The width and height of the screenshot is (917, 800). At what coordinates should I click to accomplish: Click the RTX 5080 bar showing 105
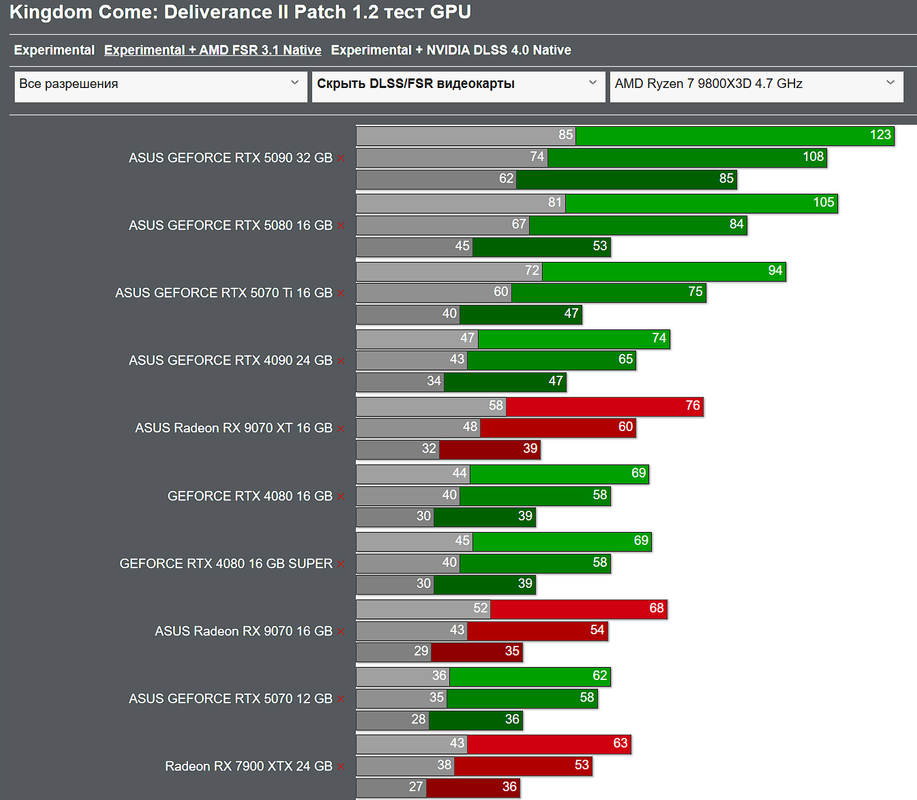[x=702, y=203]
